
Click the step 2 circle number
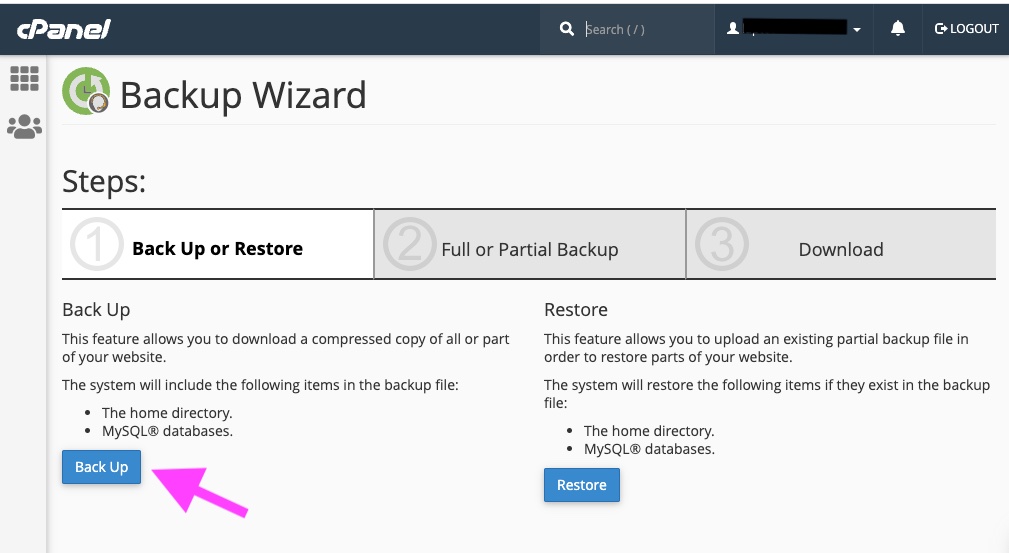coord(409,246)
